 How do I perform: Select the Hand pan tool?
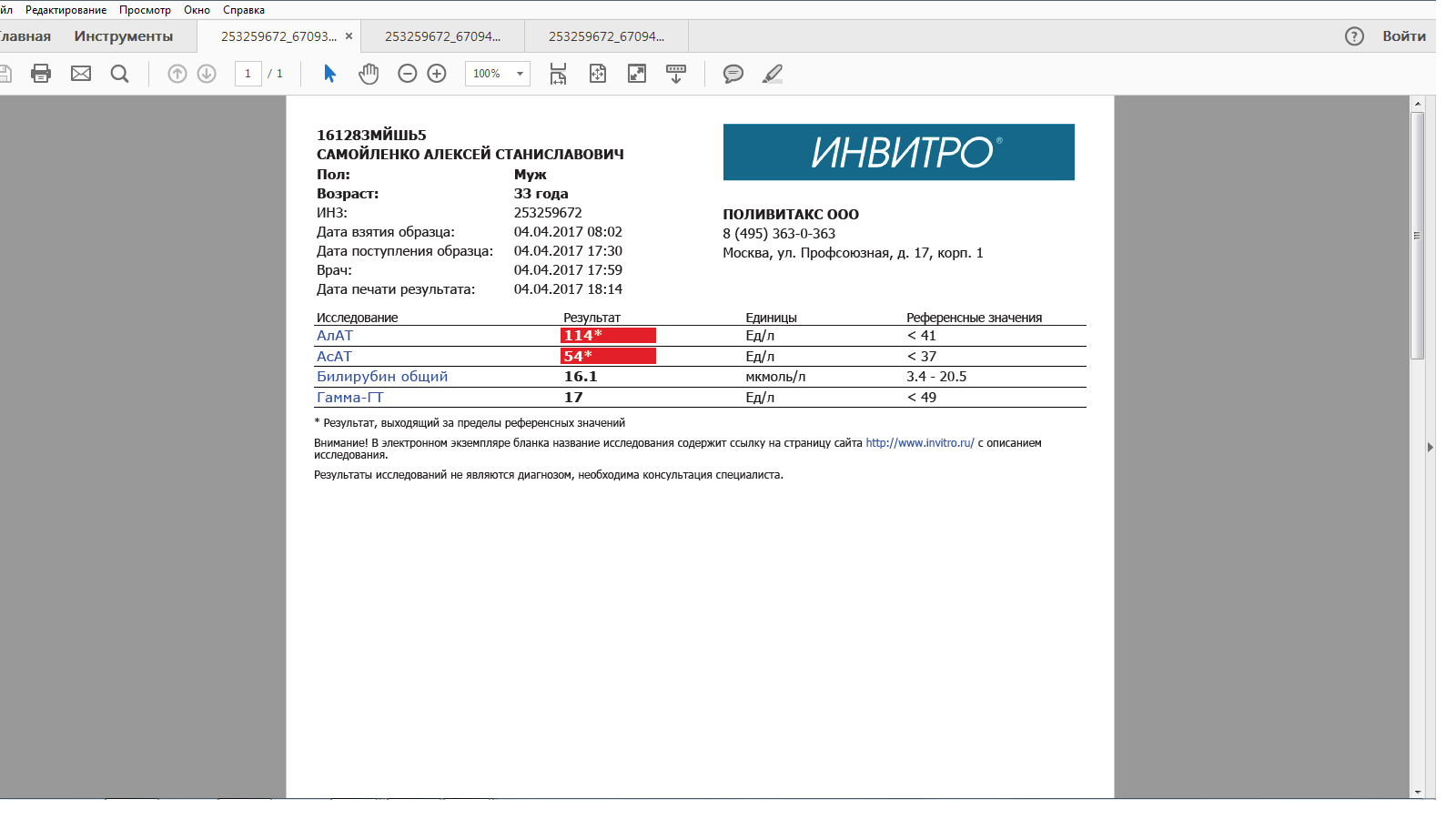tap(369, 74)
